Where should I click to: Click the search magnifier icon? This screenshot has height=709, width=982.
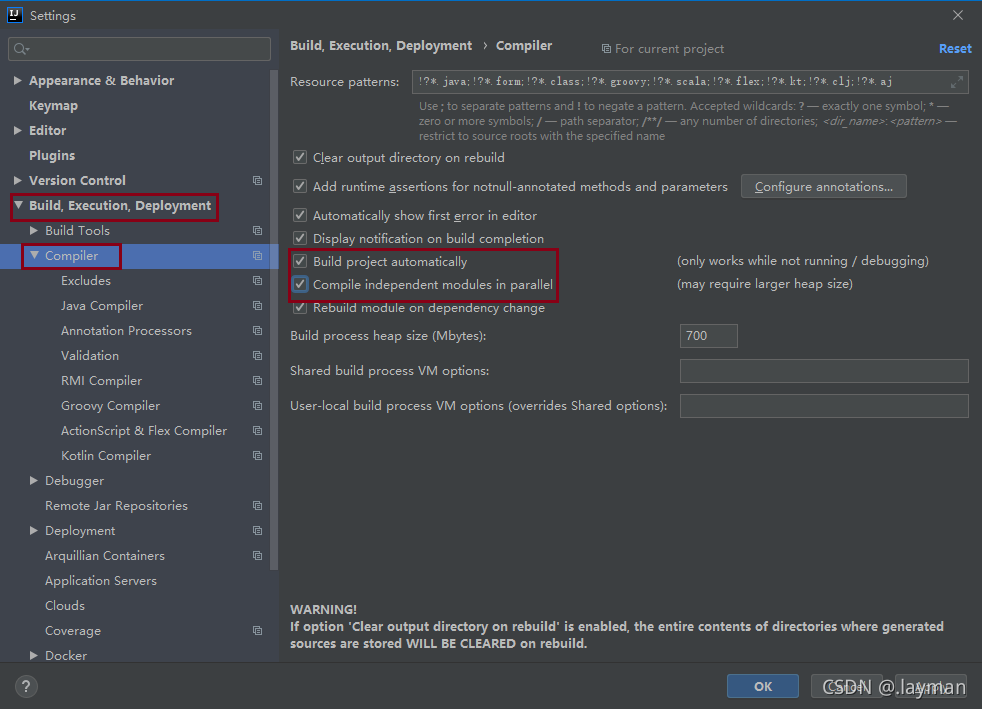[21, 49]
